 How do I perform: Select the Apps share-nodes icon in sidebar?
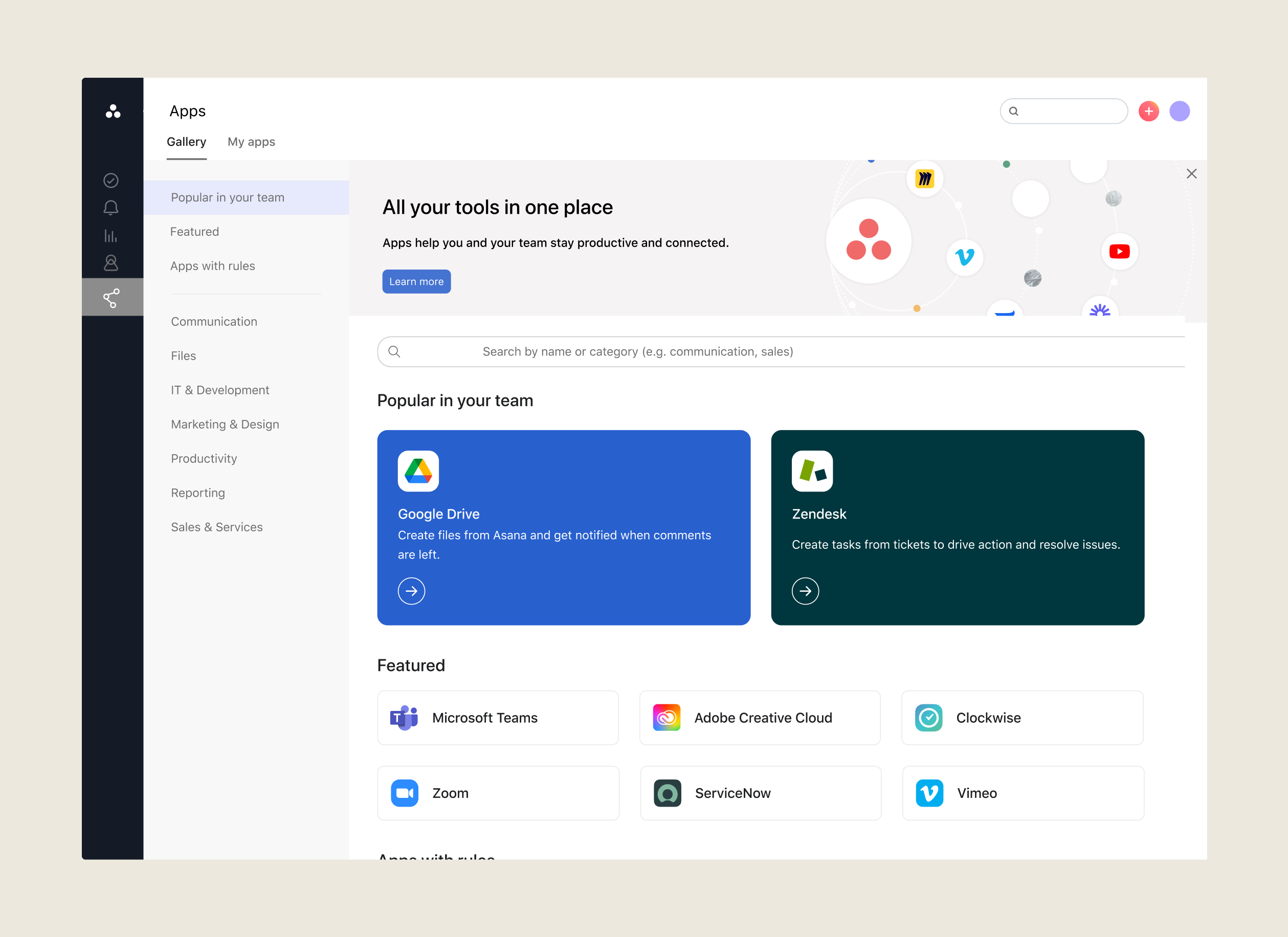pyautogui.click(x=112, y=298)
